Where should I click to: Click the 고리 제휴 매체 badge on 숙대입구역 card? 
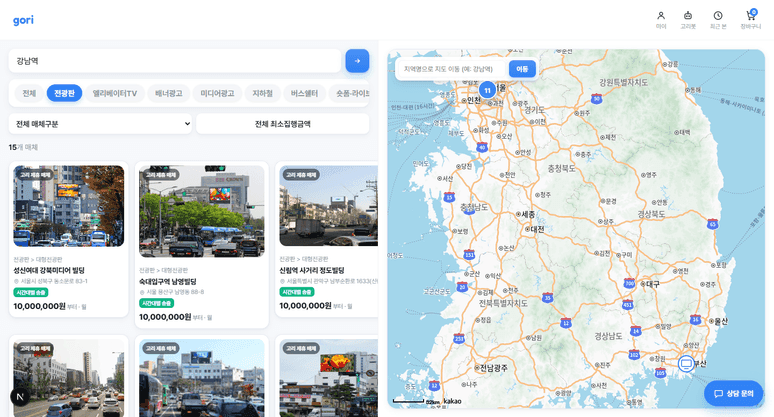point(161,175)
